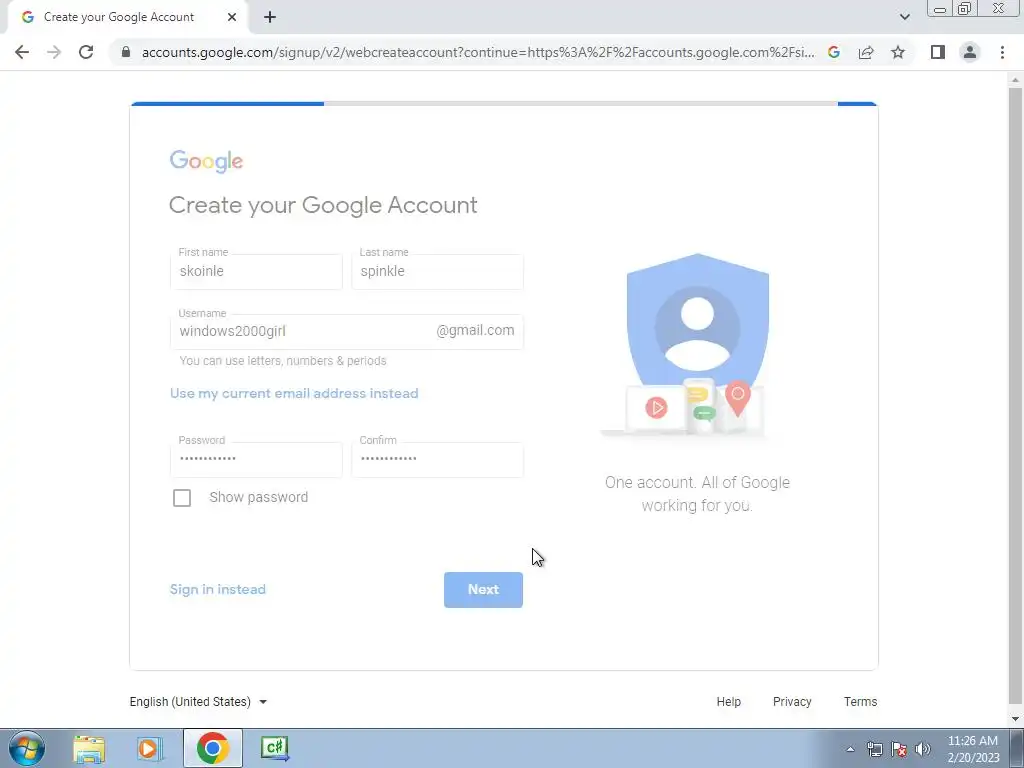This screenshot has width=1024, height=768.
Task: Click the volume speaker icon
Action: click(922, 749)
